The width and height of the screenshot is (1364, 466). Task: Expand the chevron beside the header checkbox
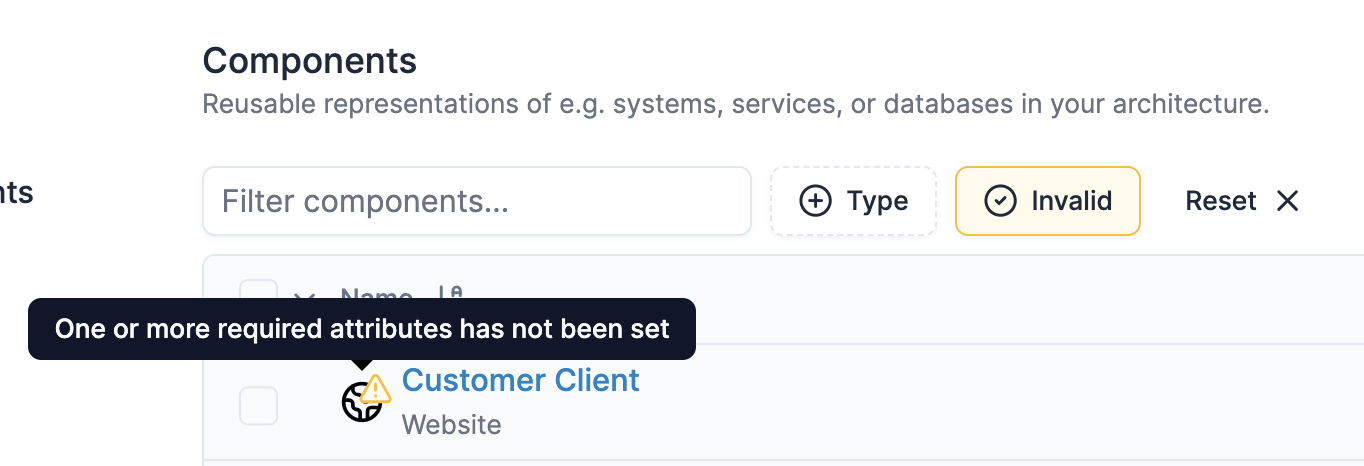coord(305,293)
